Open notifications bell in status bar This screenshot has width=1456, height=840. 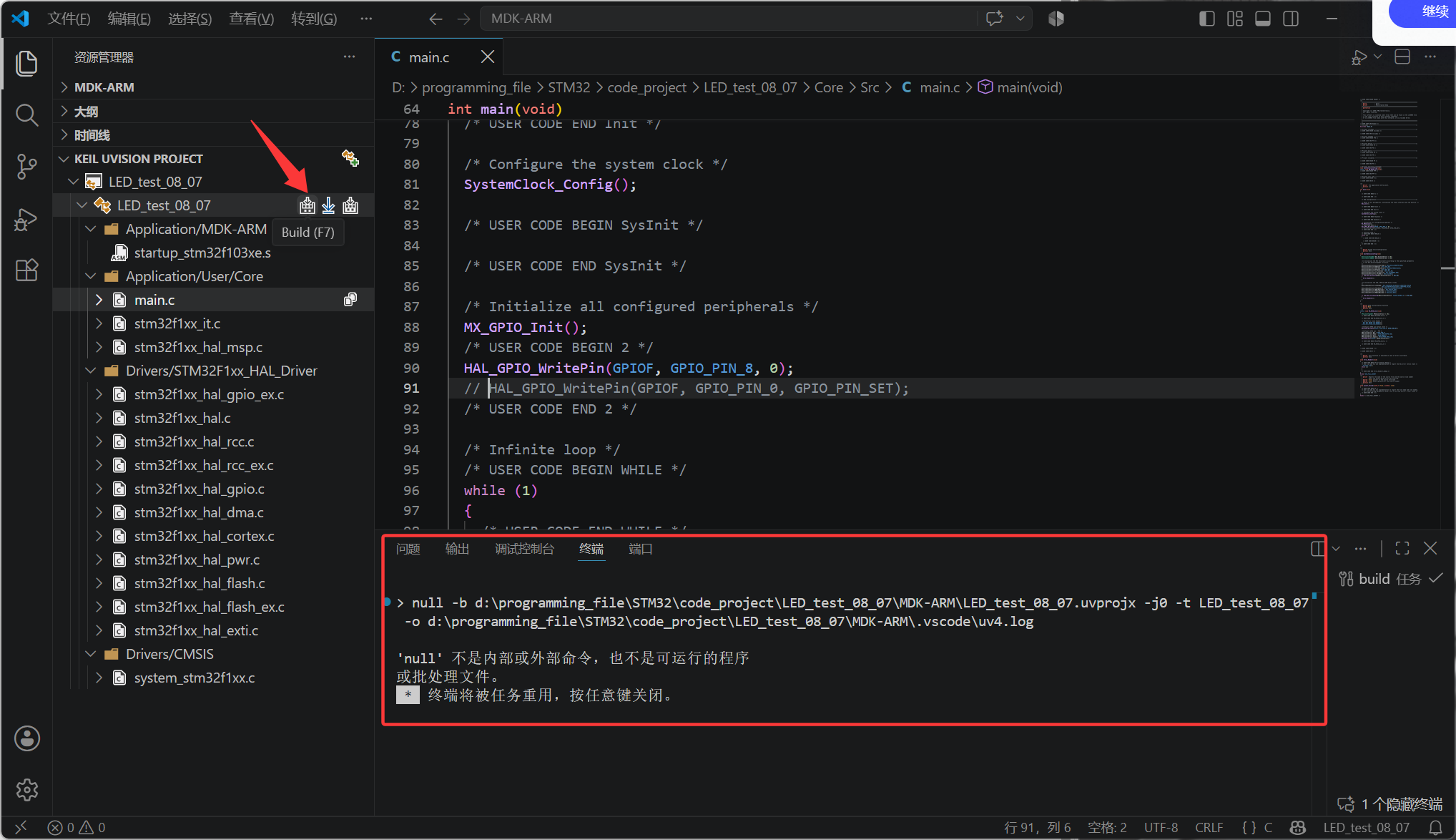[x=1435, y=828]
